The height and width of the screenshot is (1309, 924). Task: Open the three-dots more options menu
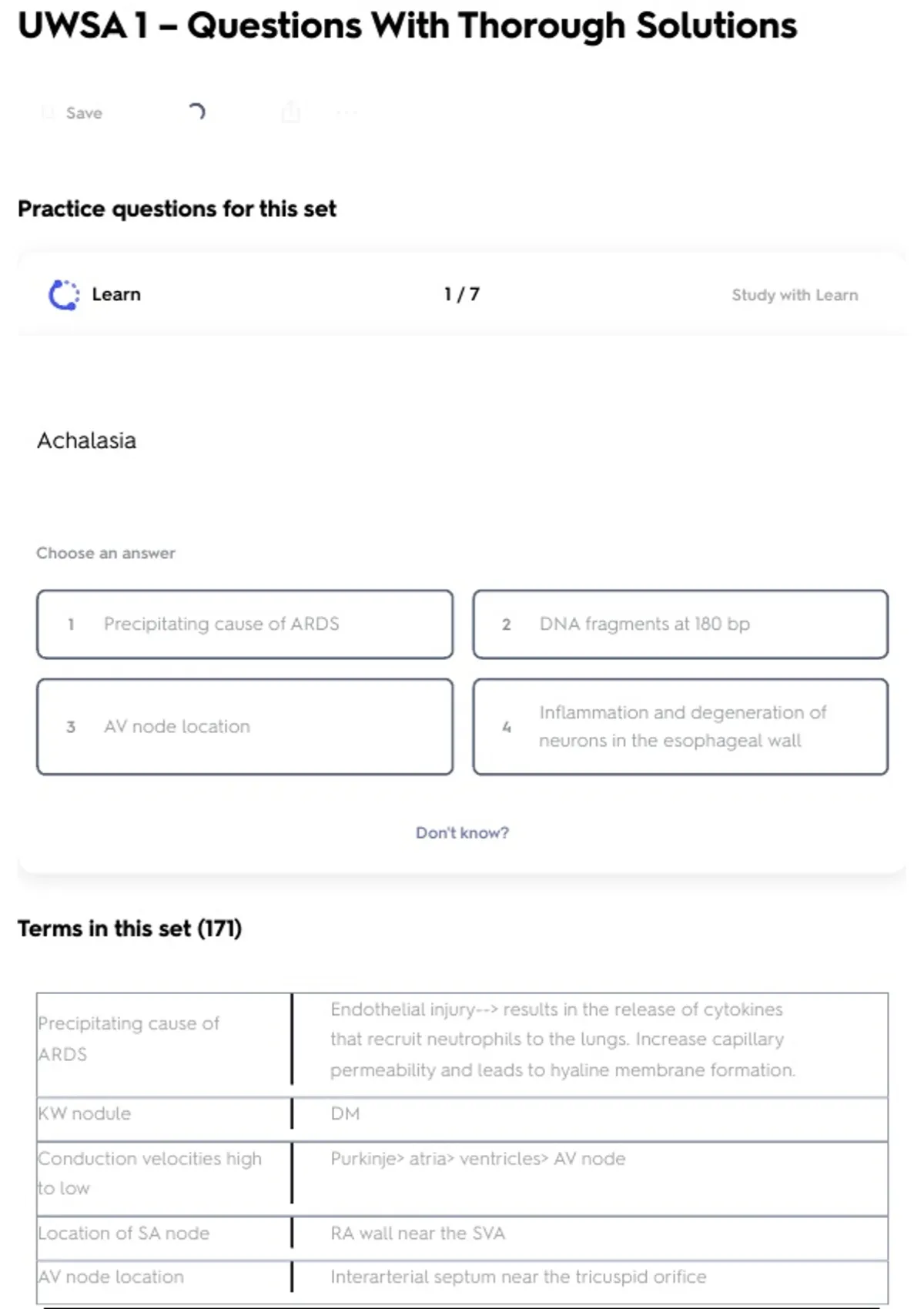pyautogui.click(x=346, y=113)
